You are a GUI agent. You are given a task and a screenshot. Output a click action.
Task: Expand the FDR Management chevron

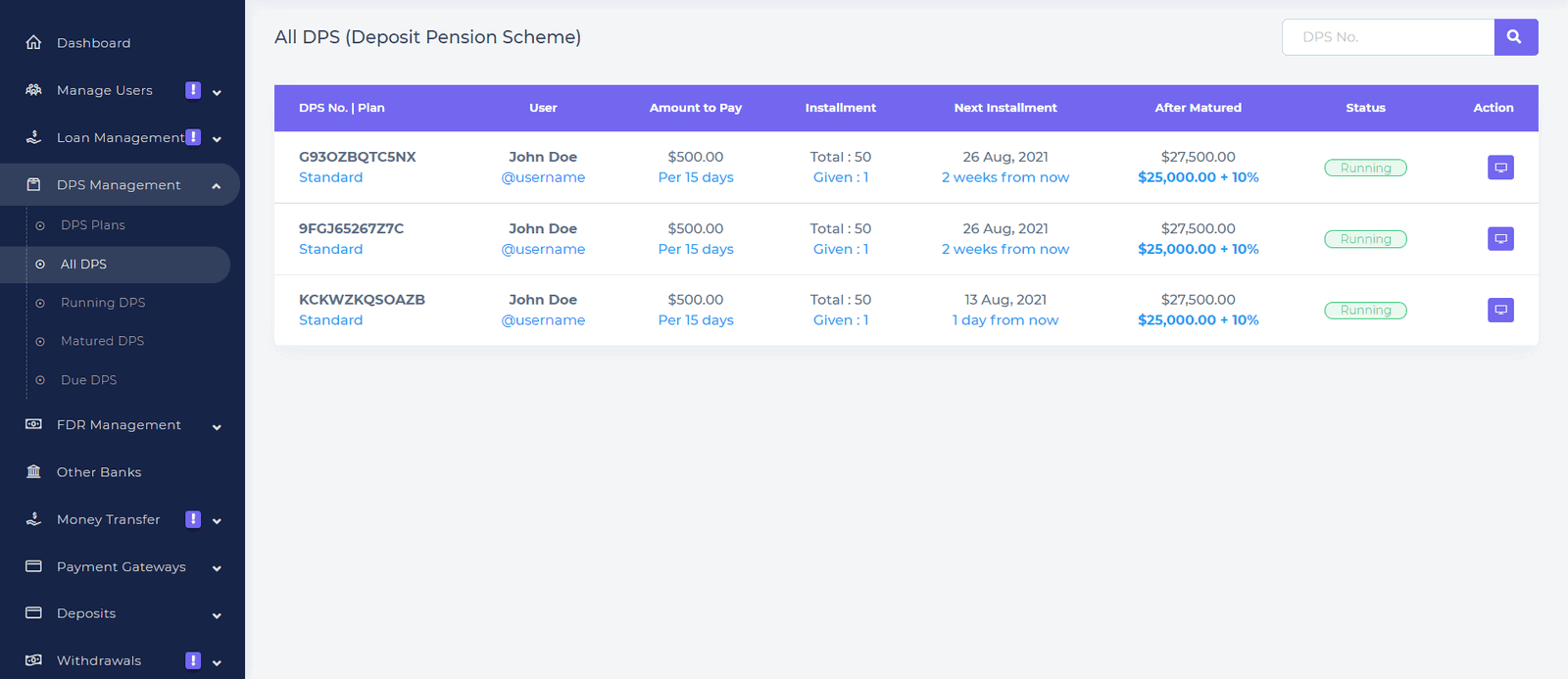point(217,426)
